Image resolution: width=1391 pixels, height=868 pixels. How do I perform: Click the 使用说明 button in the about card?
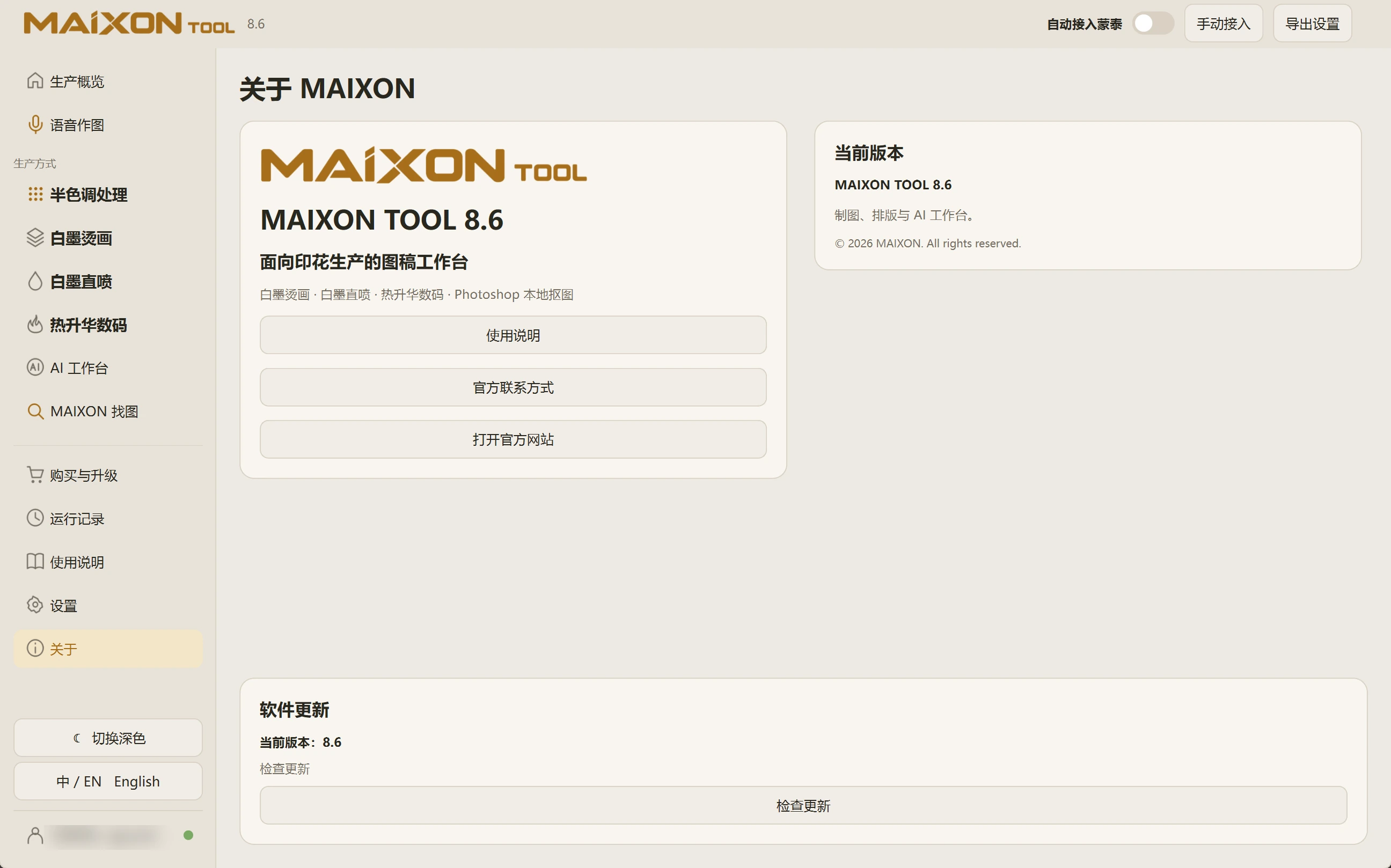(513, 335)
